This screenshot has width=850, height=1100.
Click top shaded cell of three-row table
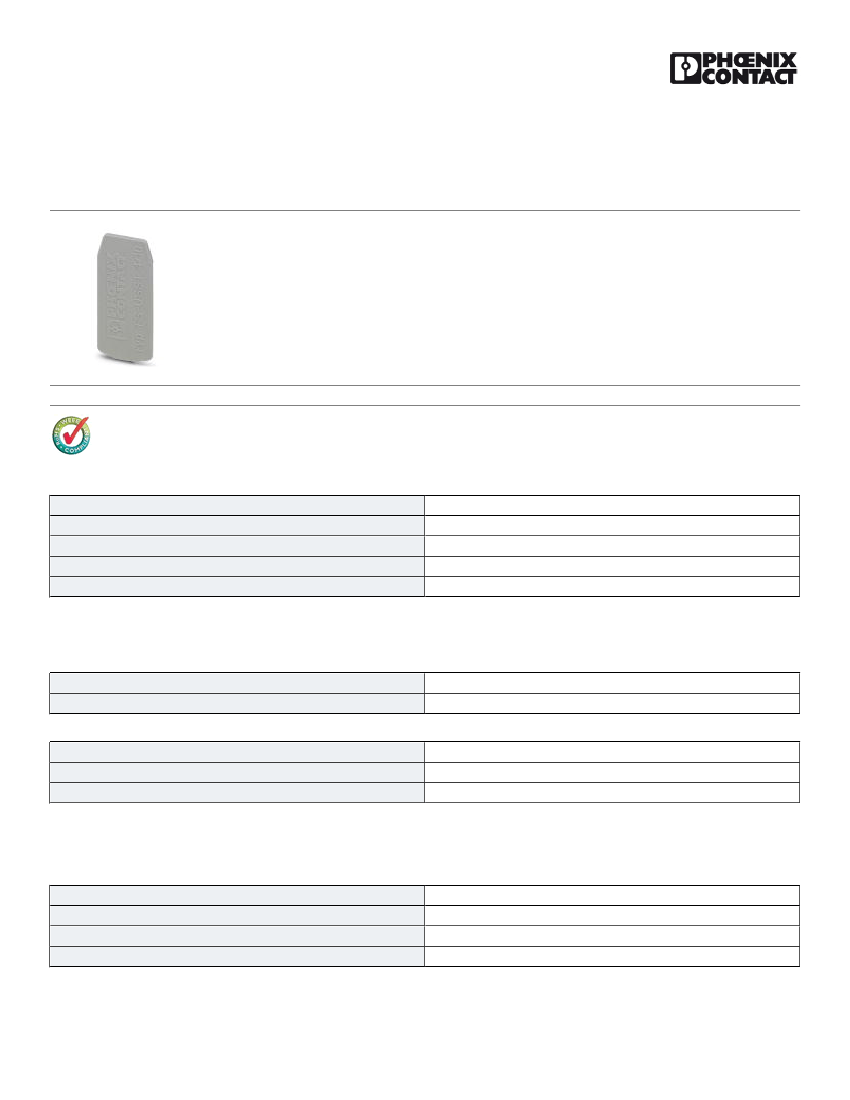[237, 752]
